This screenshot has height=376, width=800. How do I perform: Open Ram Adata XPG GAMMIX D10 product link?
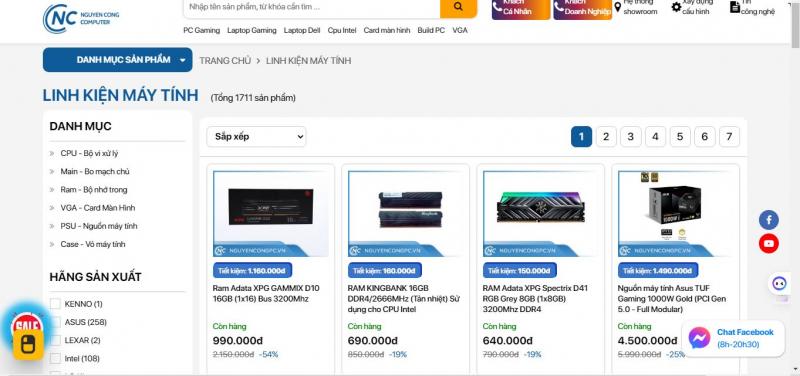click(x=266, y=293)
